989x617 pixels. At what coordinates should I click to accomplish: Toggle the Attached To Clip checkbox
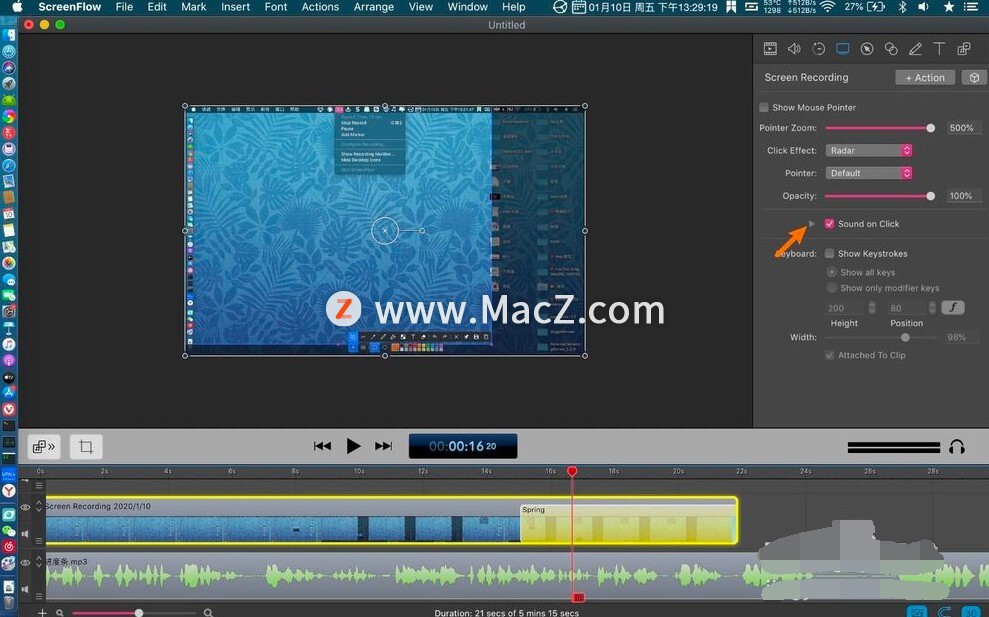point(829,355)
